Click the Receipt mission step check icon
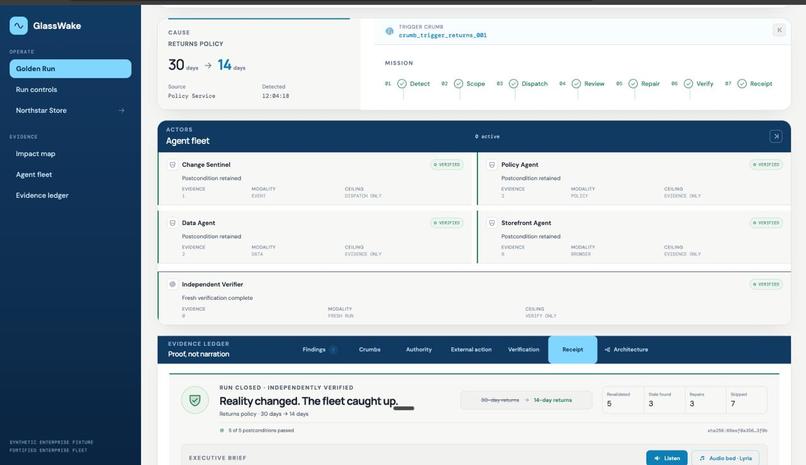806x465 pixels. [742, 84]
